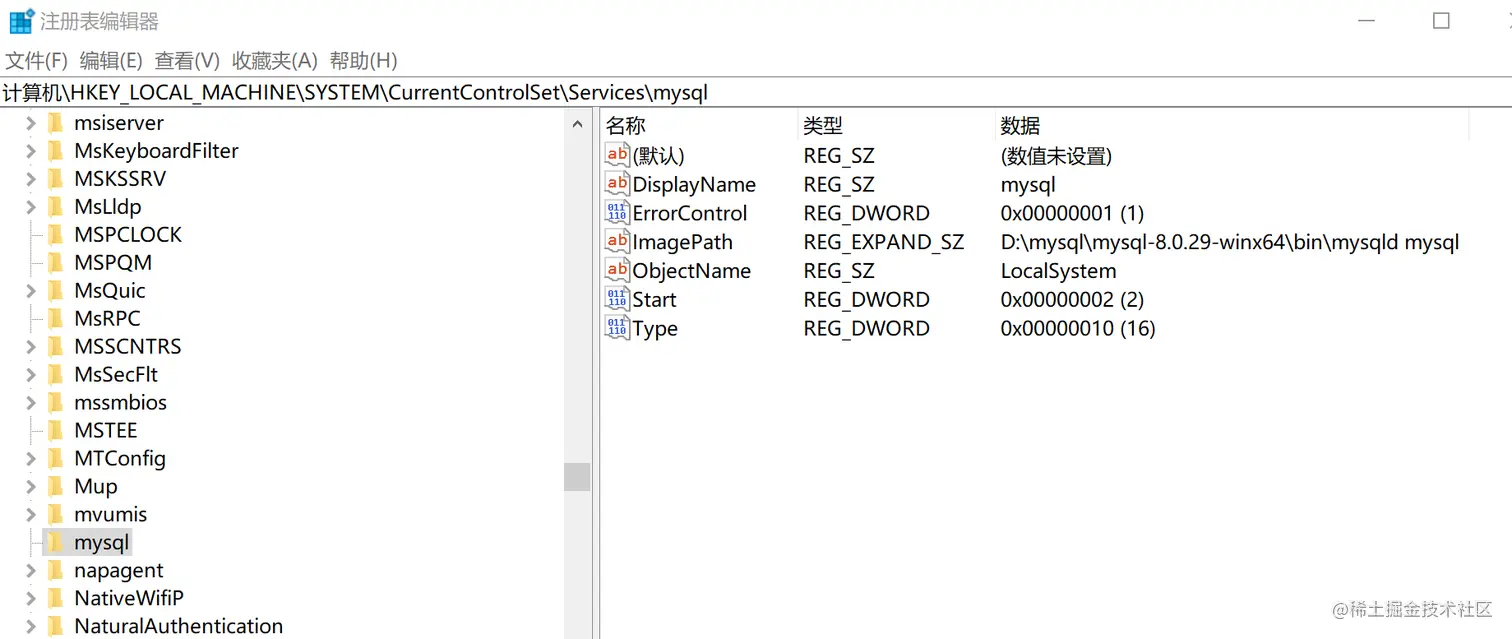Image resolution: width=1512 pixels, height=639 pixels.
Task: Click the MSPQM folder icon
Action: [x=56, y=263]
